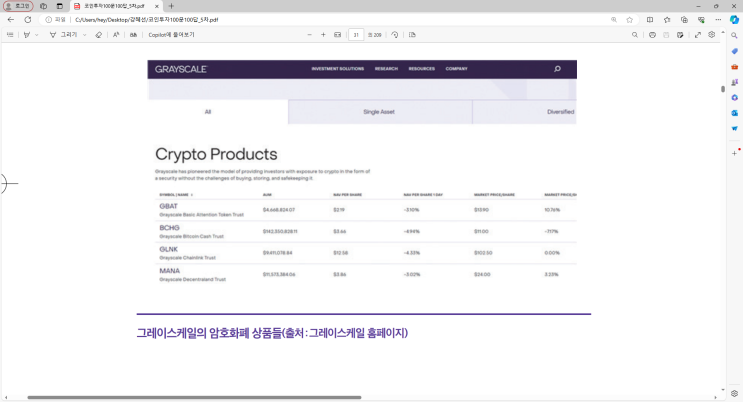Click the 로그인 profile button

pos(18,6)
